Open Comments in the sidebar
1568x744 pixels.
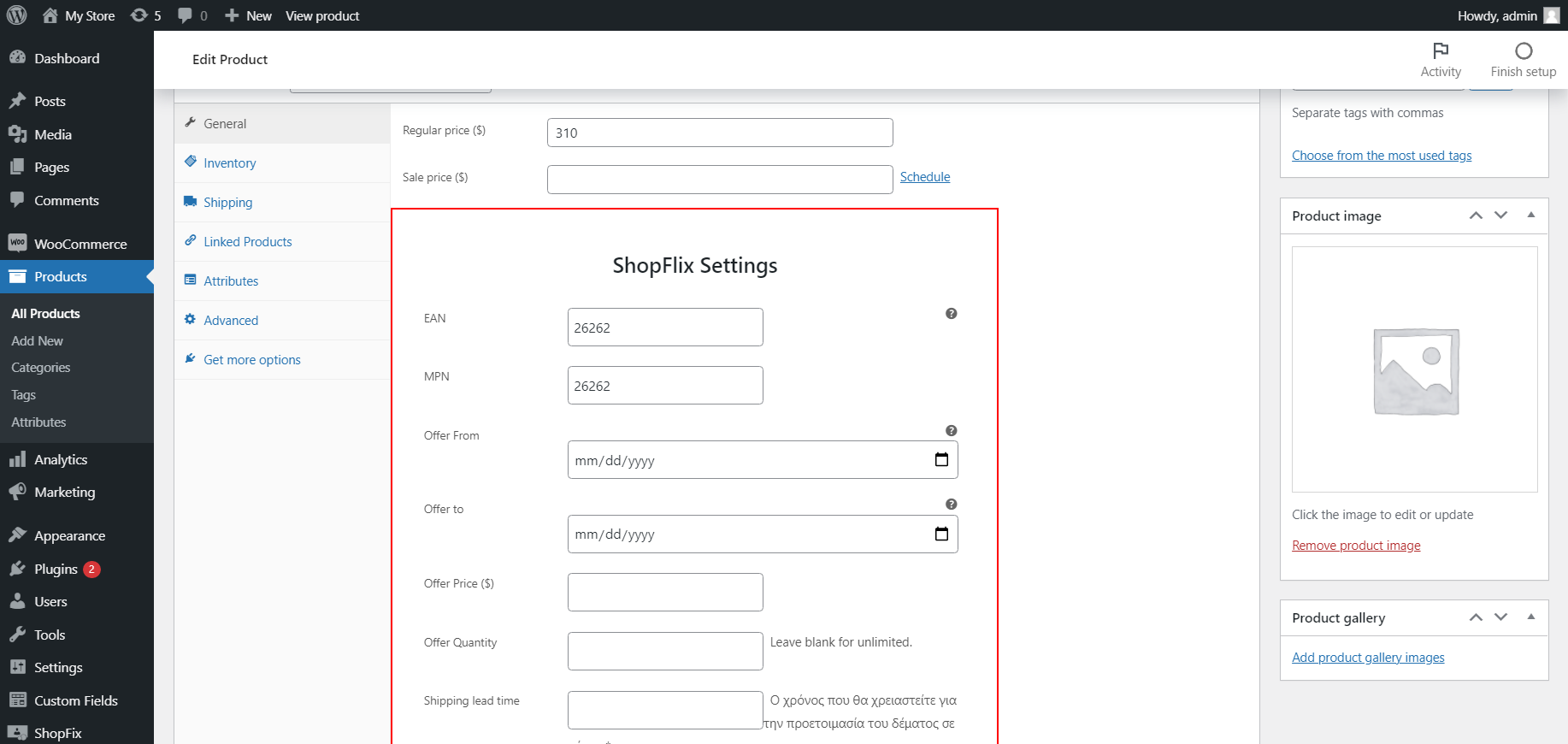click(77, 200)
